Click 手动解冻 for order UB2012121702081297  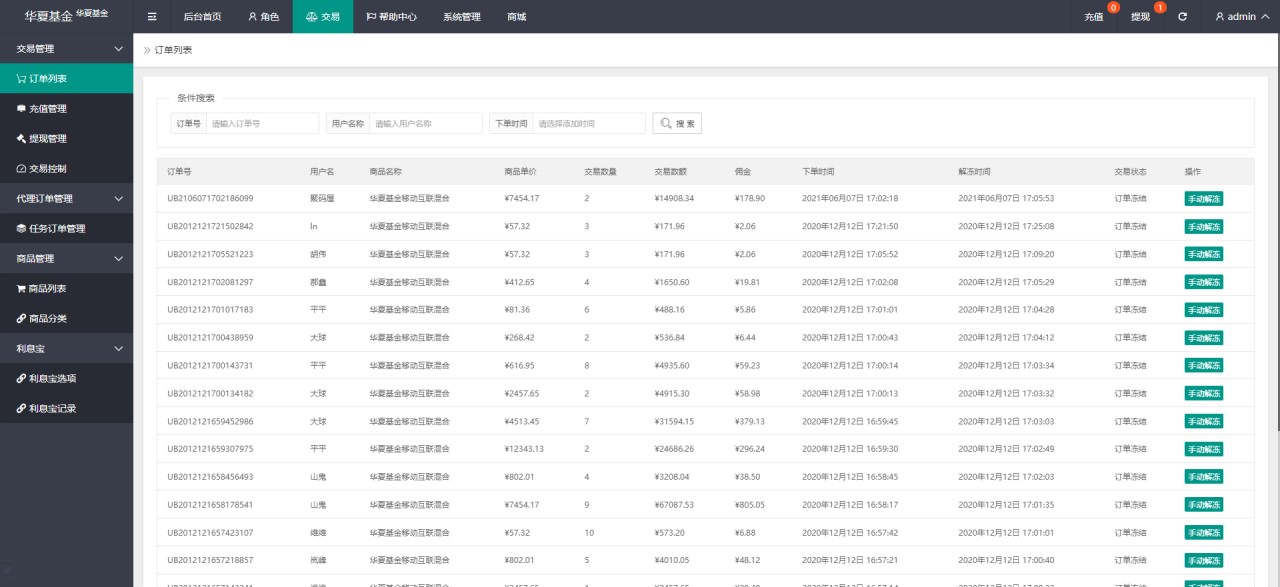point(1204,282)
